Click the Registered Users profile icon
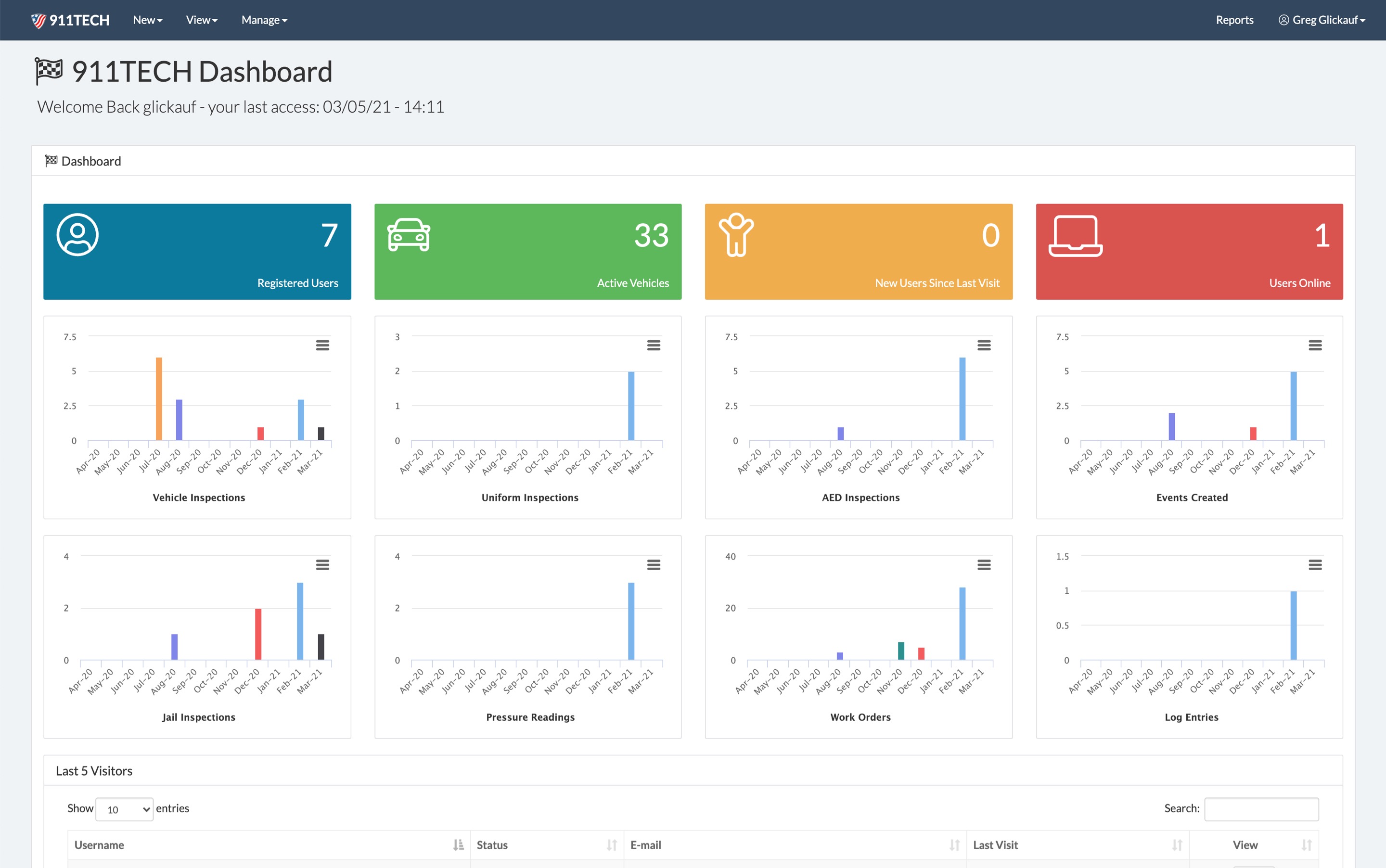The width and height of the screenshot is (1386, 868). (77, 235)
